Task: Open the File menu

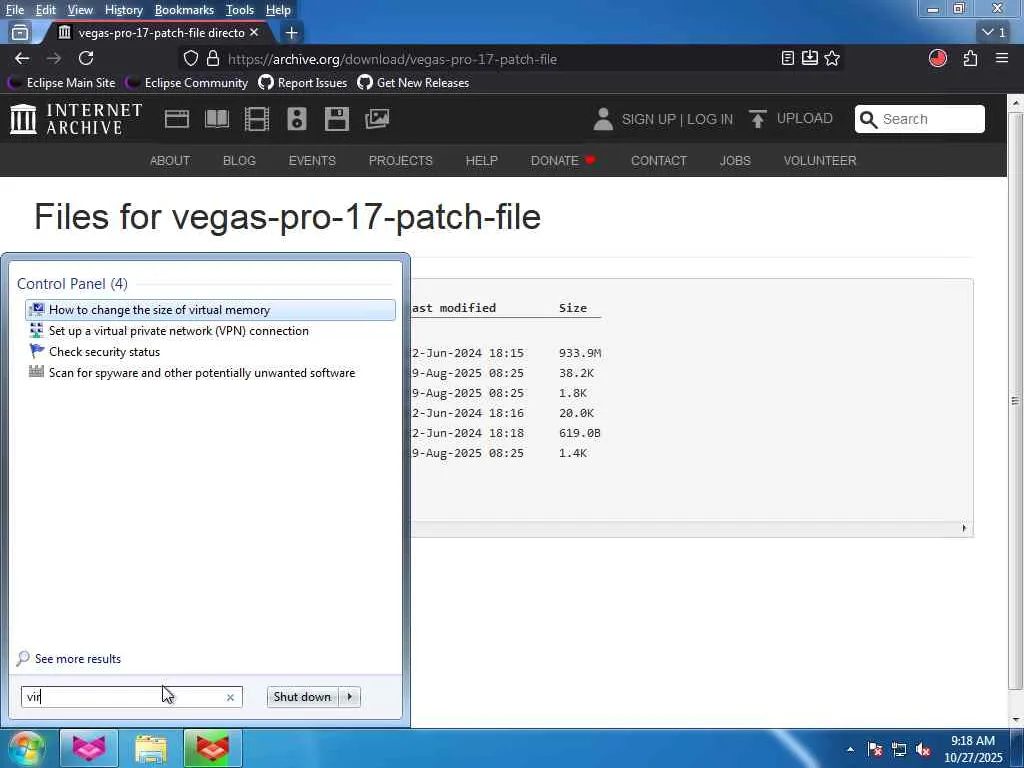Action: (x=14, y=10)
